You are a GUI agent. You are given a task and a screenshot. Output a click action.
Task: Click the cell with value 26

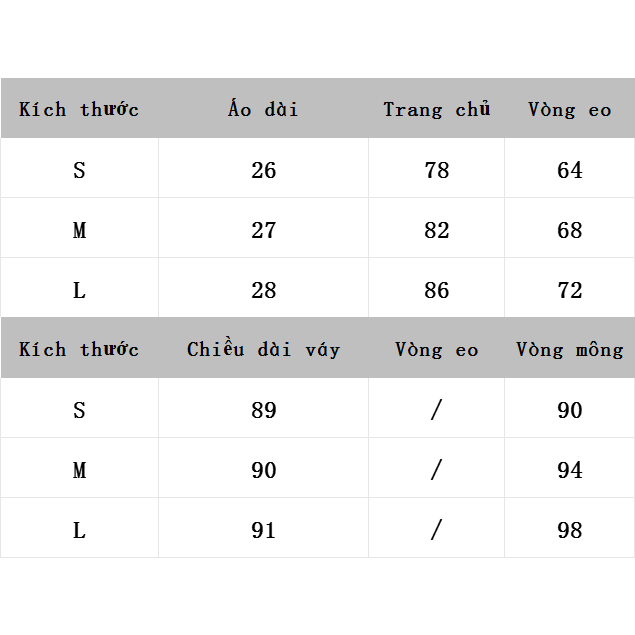pyautogui.click(x=263, y=170)
